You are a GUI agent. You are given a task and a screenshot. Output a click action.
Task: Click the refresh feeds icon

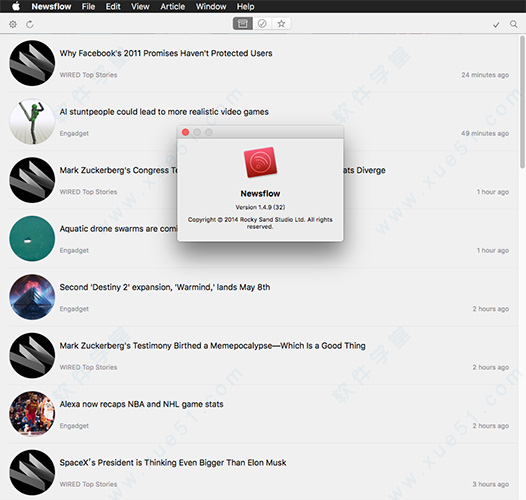[30, 24]
